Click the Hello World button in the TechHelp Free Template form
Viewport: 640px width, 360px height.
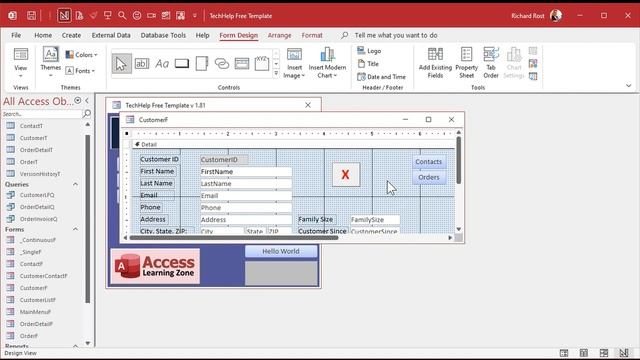pos(281,251)
